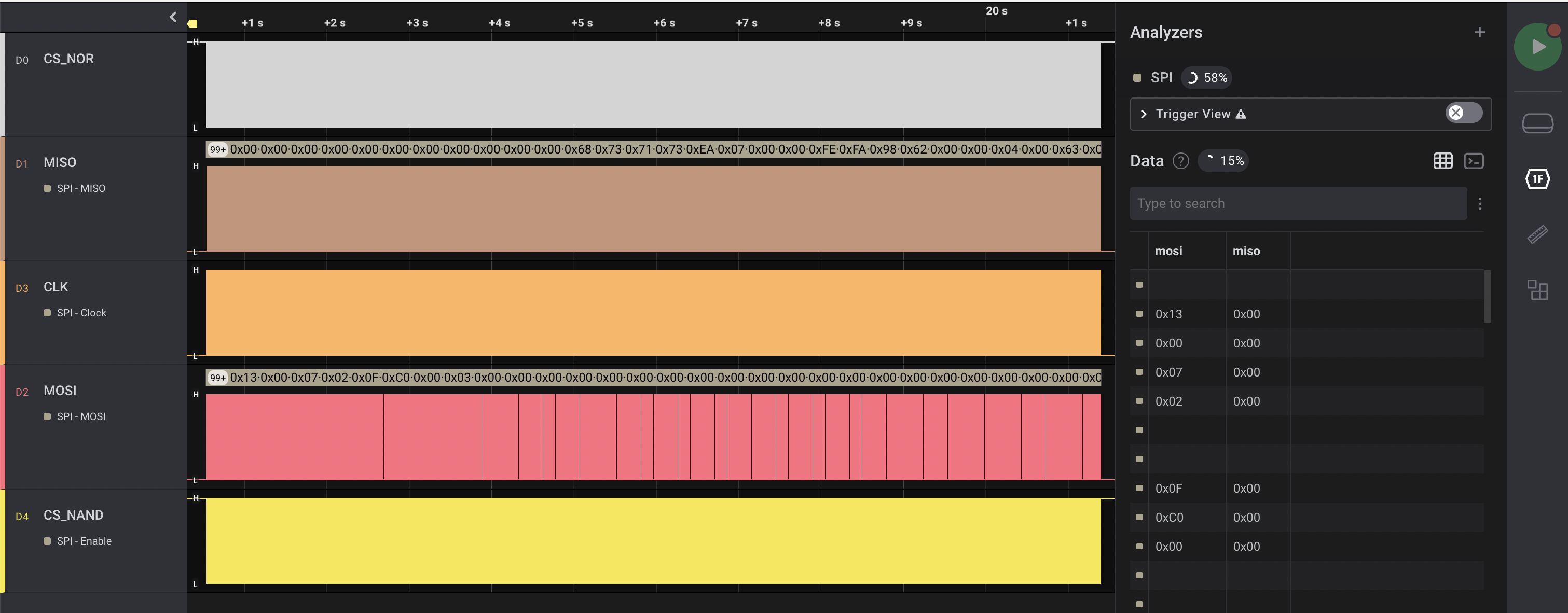Click the Data help question mark icon
This screenshot has width=1568, height=613.
point(1180,161)
